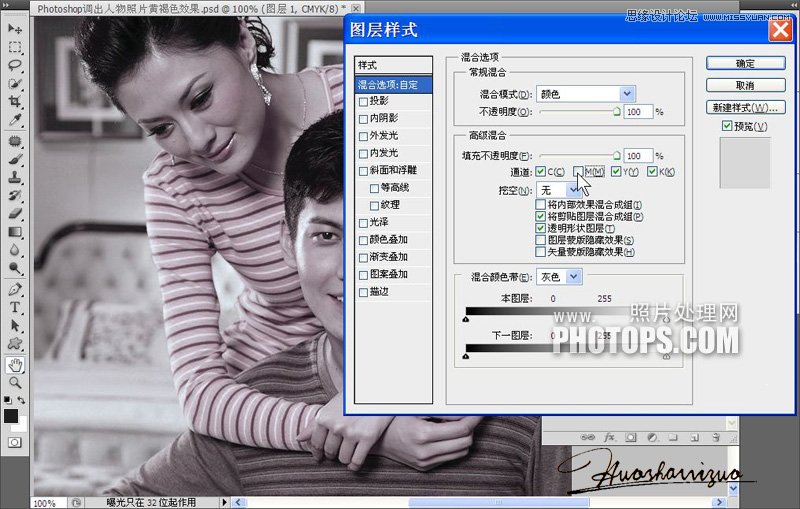Swap foreground and background colors icon
This screenshot has width=800, height=509.
(21, 400)
